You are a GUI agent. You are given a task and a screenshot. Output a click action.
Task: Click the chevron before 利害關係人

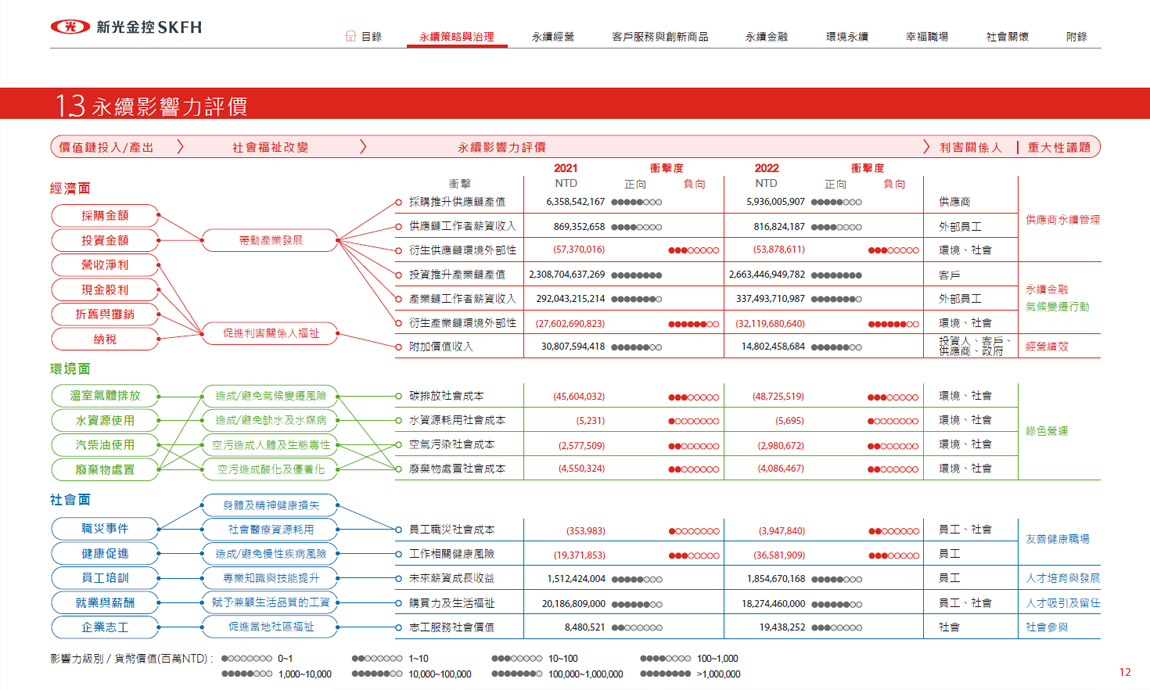coord(926,147)
